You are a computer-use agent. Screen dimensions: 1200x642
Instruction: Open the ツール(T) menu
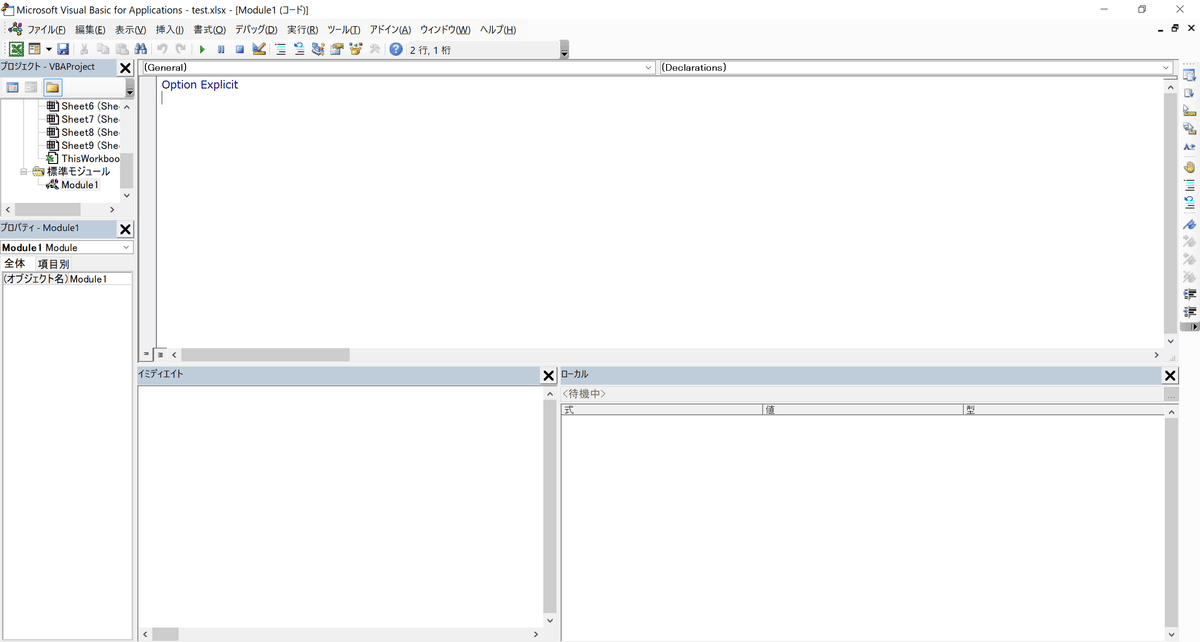coord(344,30)
